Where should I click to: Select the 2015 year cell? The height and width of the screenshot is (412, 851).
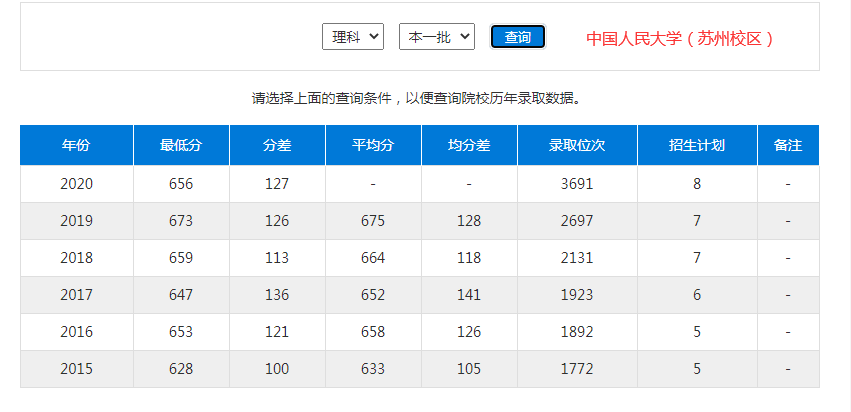click(x=77, y=369)
